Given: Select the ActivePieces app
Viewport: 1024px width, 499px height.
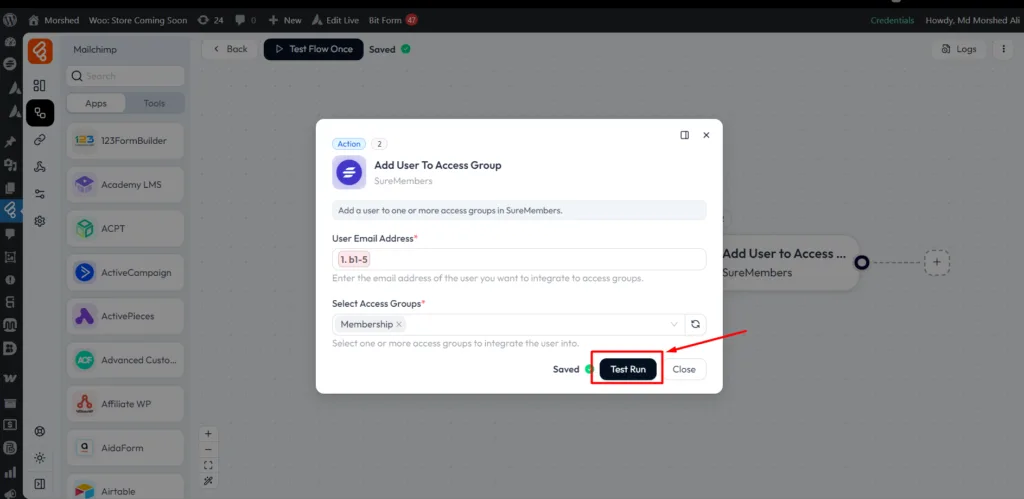Looking at the screenshot, I should click(x=125, y=316).
